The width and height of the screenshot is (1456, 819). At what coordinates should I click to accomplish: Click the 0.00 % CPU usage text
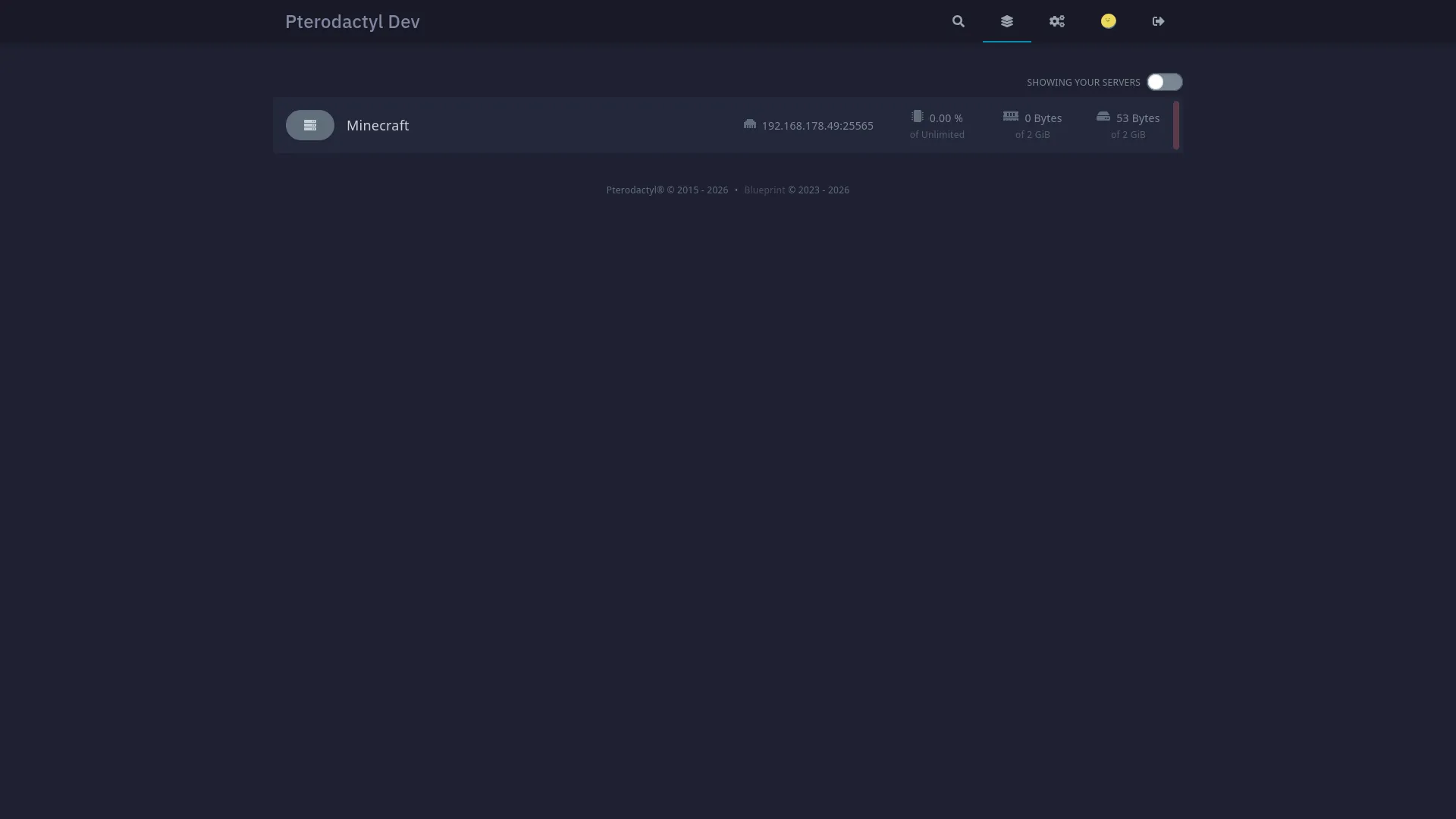946,118
